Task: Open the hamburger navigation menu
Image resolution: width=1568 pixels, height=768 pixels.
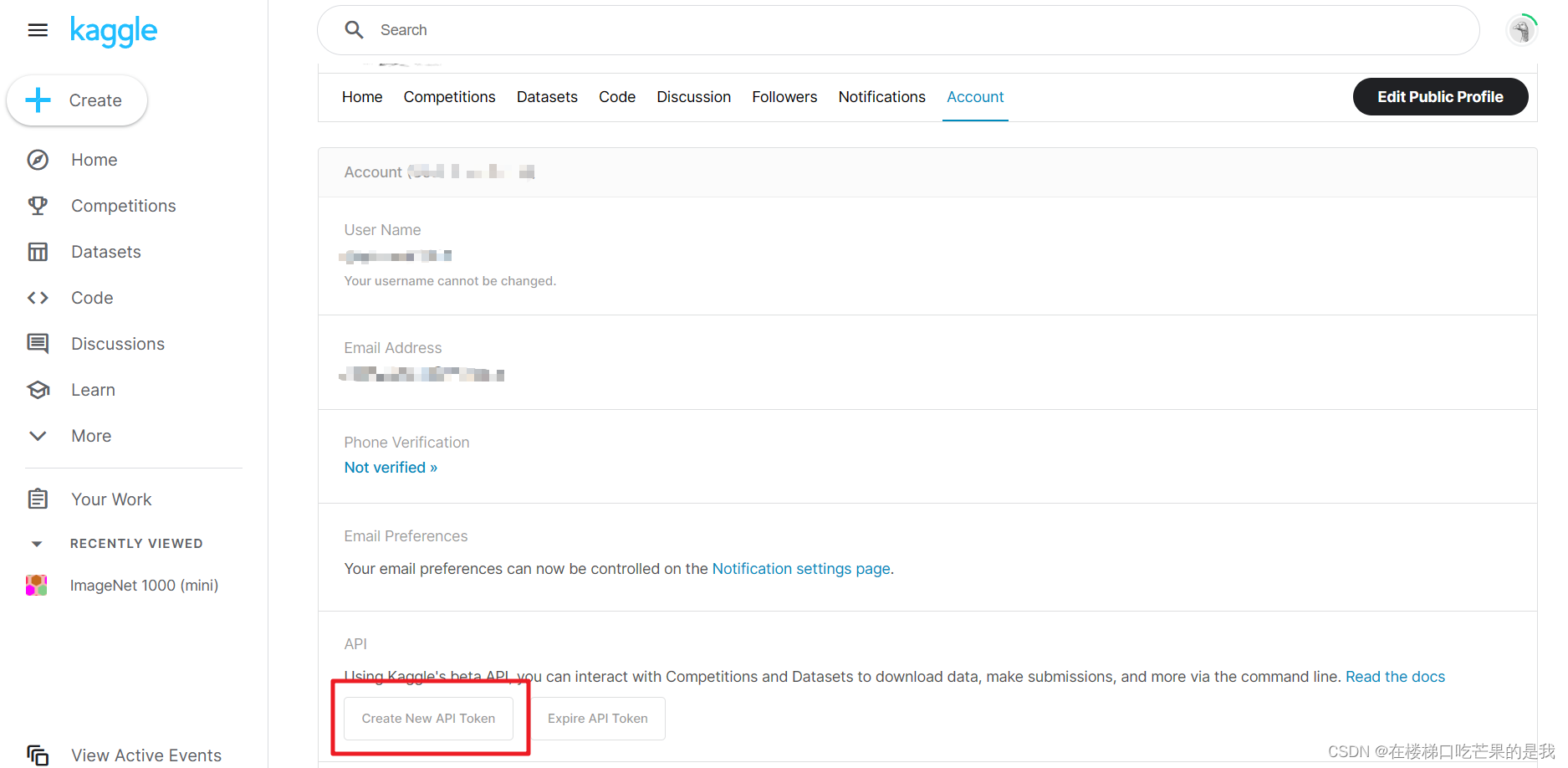Action: coord(38,30)
